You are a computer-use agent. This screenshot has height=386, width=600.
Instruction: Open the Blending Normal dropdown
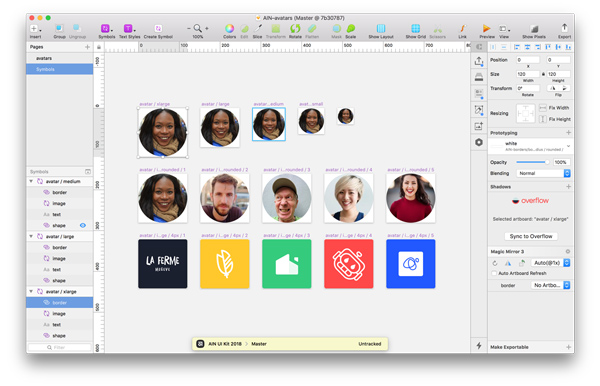[543, 173]
